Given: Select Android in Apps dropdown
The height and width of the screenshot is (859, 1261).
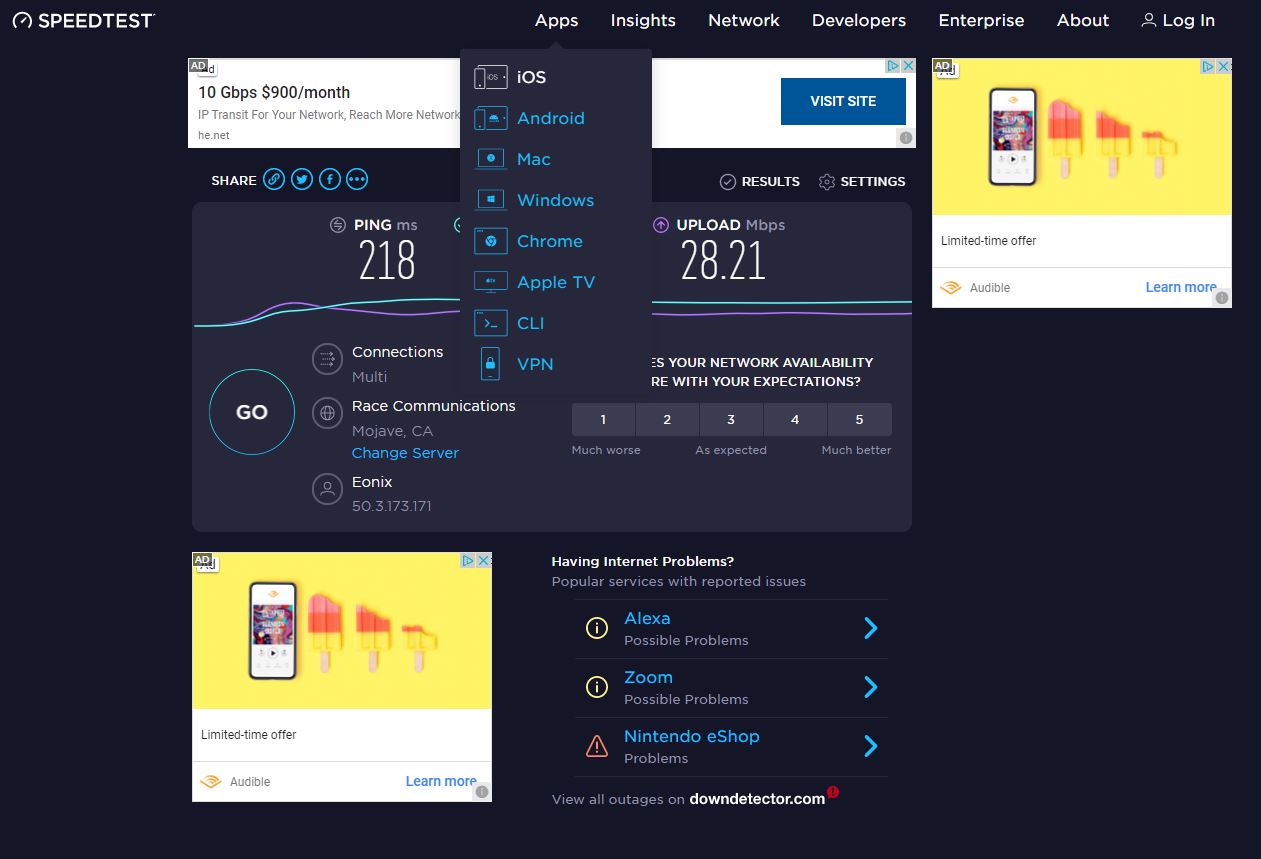Looking at the screenshot, I should [551, 118].
